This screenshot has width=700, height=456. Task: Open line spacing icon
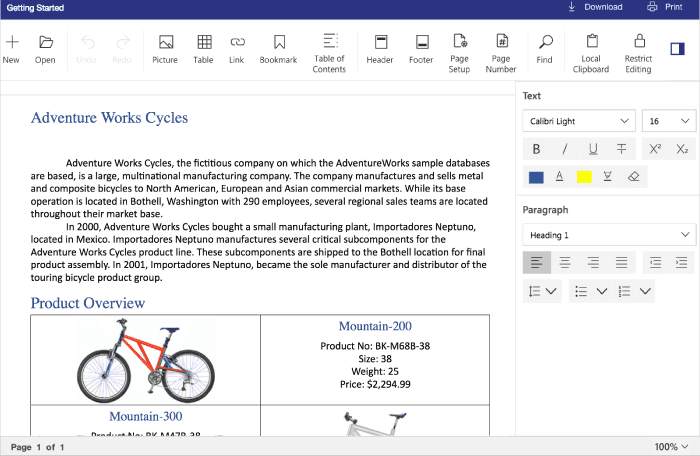(534, 292)
